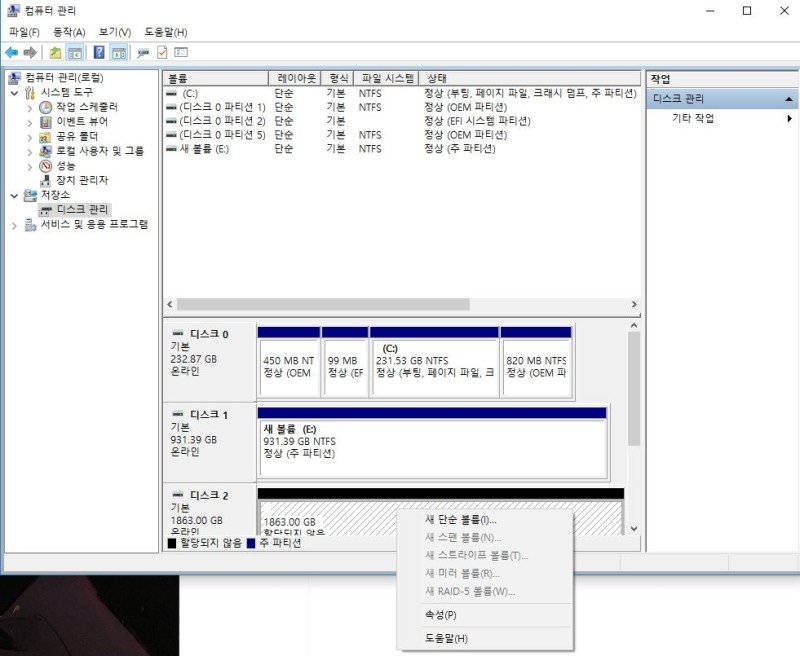Image resolution: width=800 pixels, height=656 pixels.
Task: Select the 931.39 GB New Volume (E:) partition
Action: [432, 448]
